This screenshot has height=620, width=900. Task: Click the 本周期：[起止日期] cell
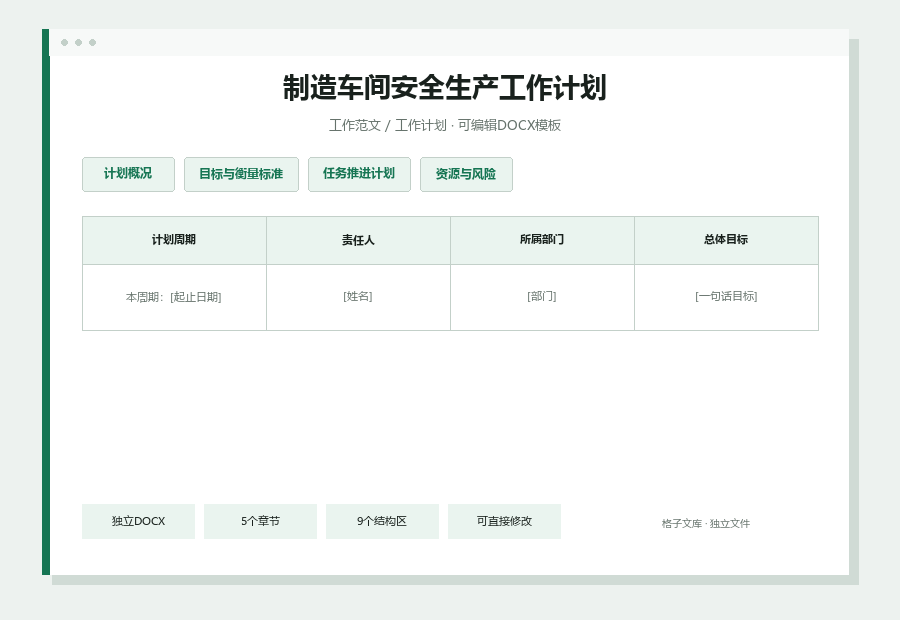(x=174, y=297)
